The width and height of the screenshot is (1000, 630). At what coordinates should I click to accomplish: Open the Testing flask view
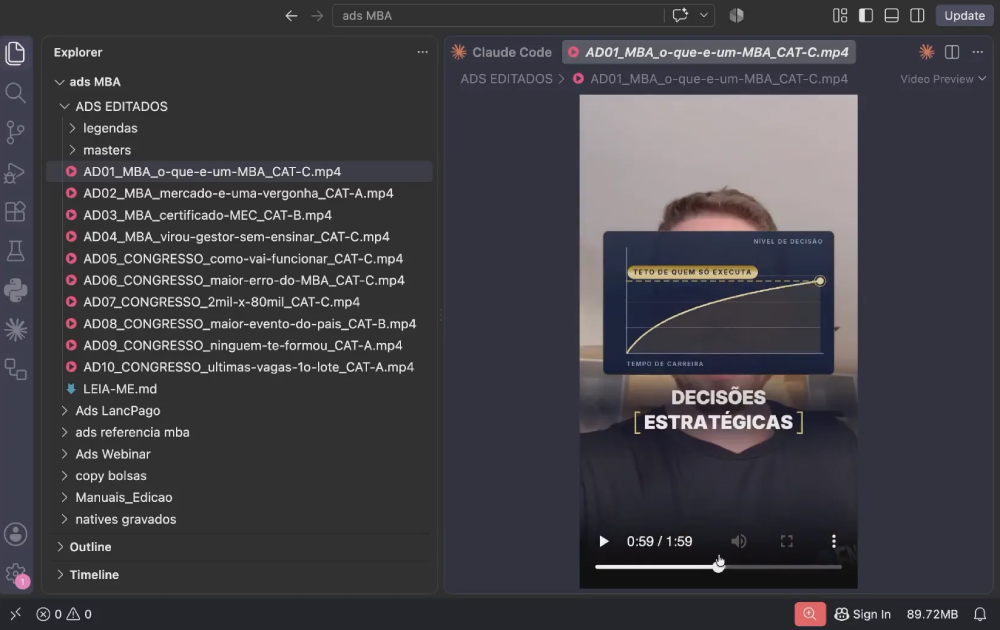point(15,251)
